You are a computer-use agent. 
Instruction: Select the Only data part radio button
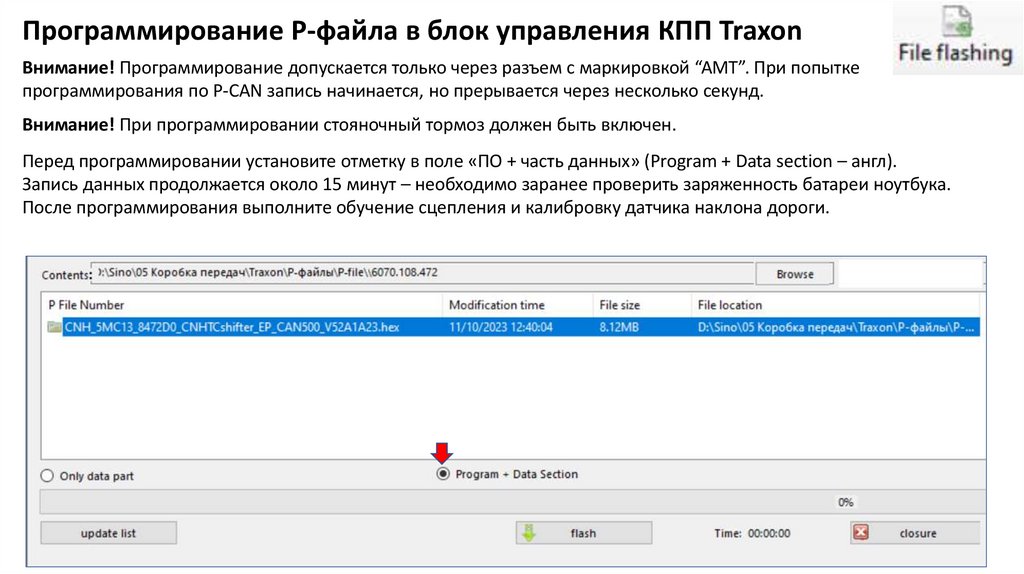click(47, 476)
